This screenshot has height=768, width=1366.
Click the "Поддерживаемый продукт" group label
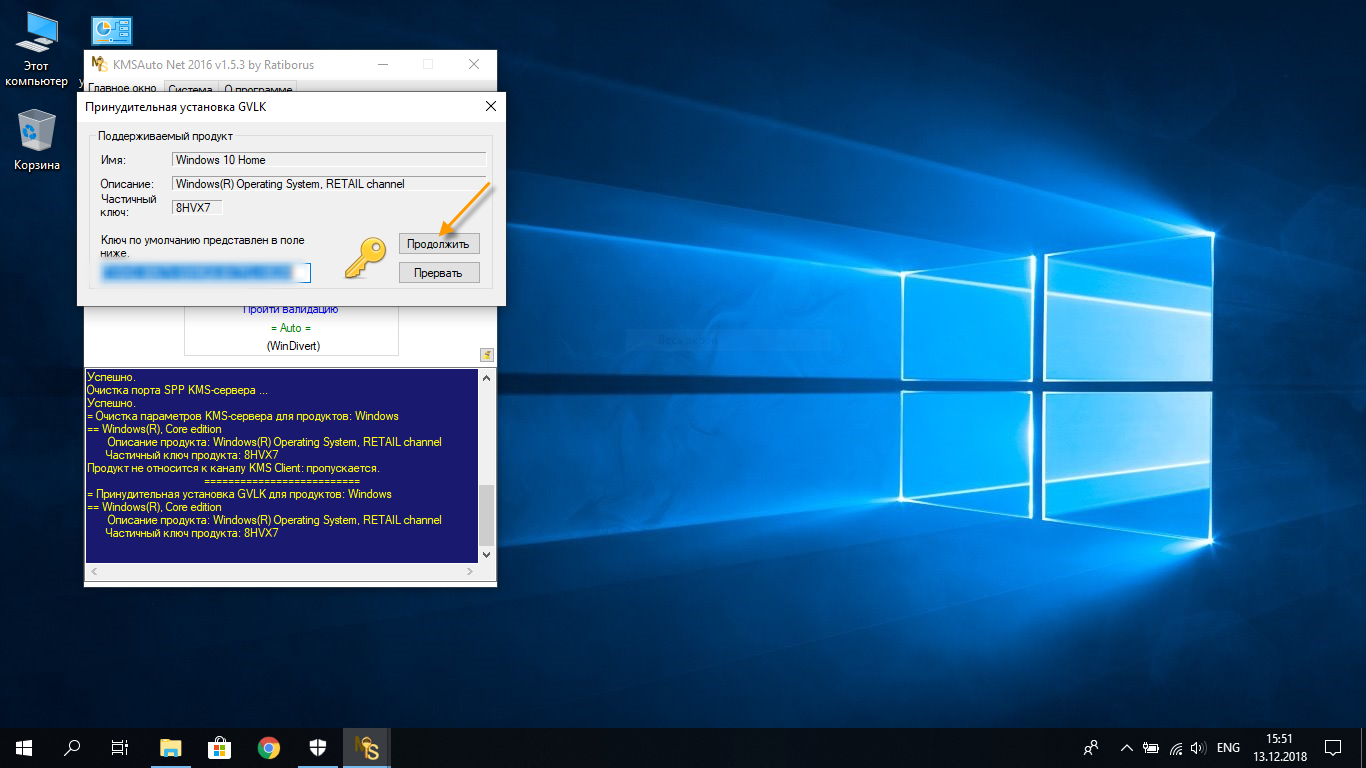coord(165,136)
